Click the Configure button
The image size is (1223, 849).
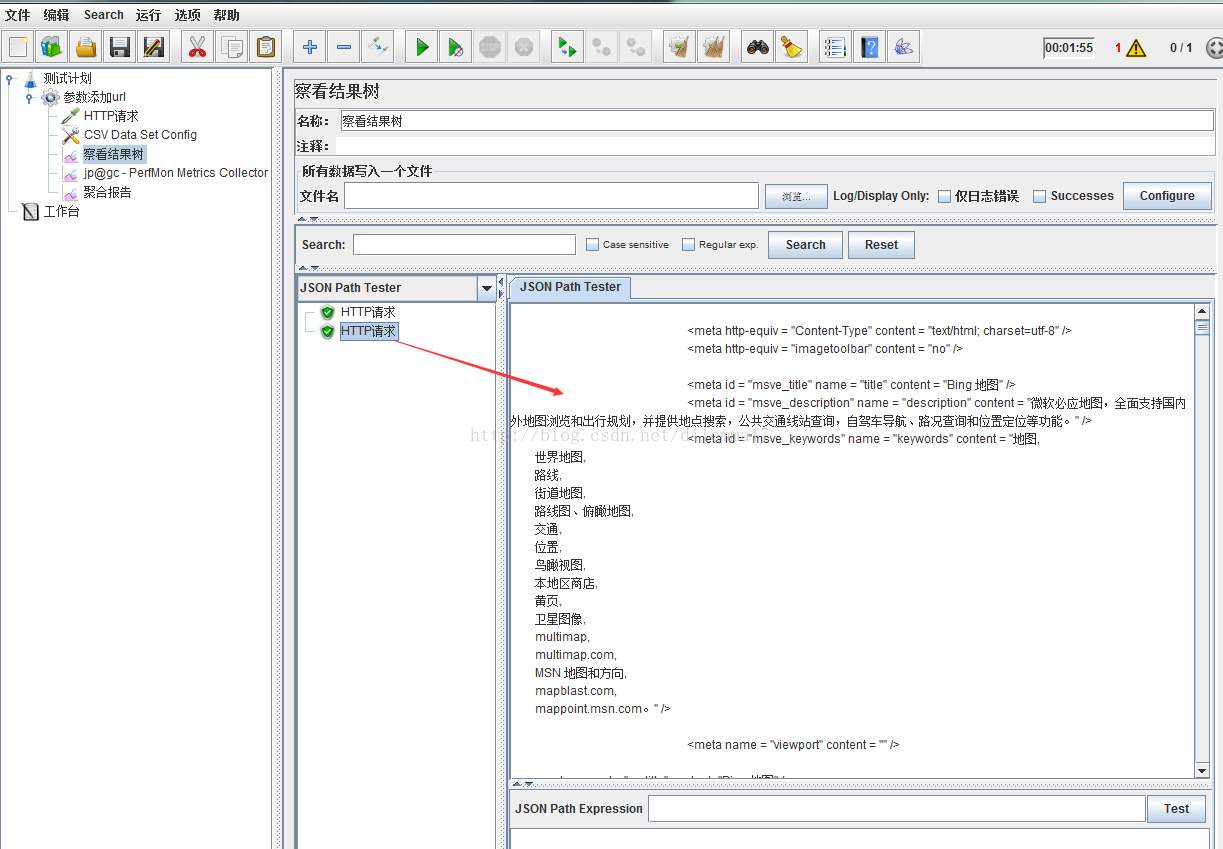coord(1167,196)
